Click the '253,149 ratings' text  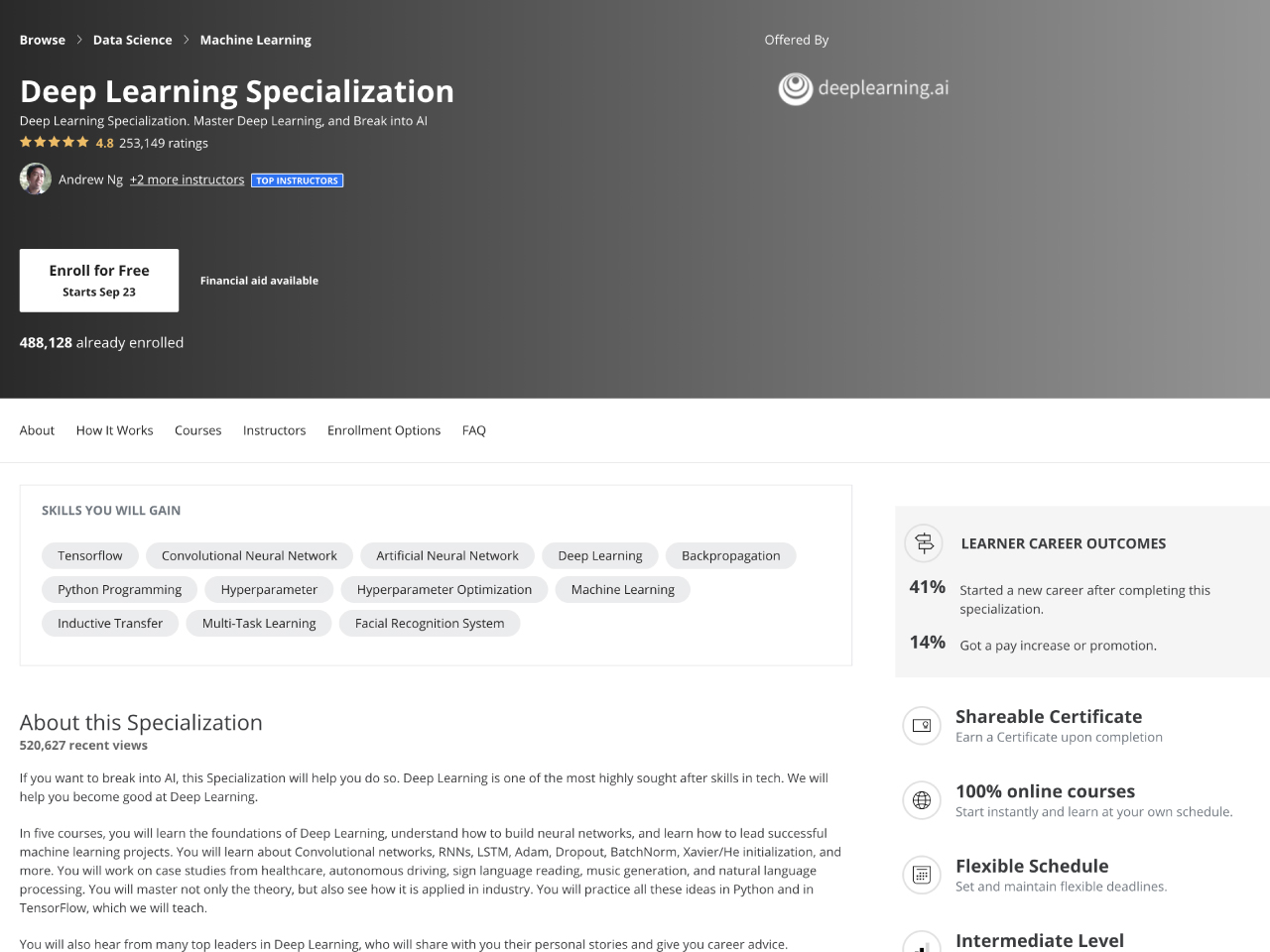[164, 143]
